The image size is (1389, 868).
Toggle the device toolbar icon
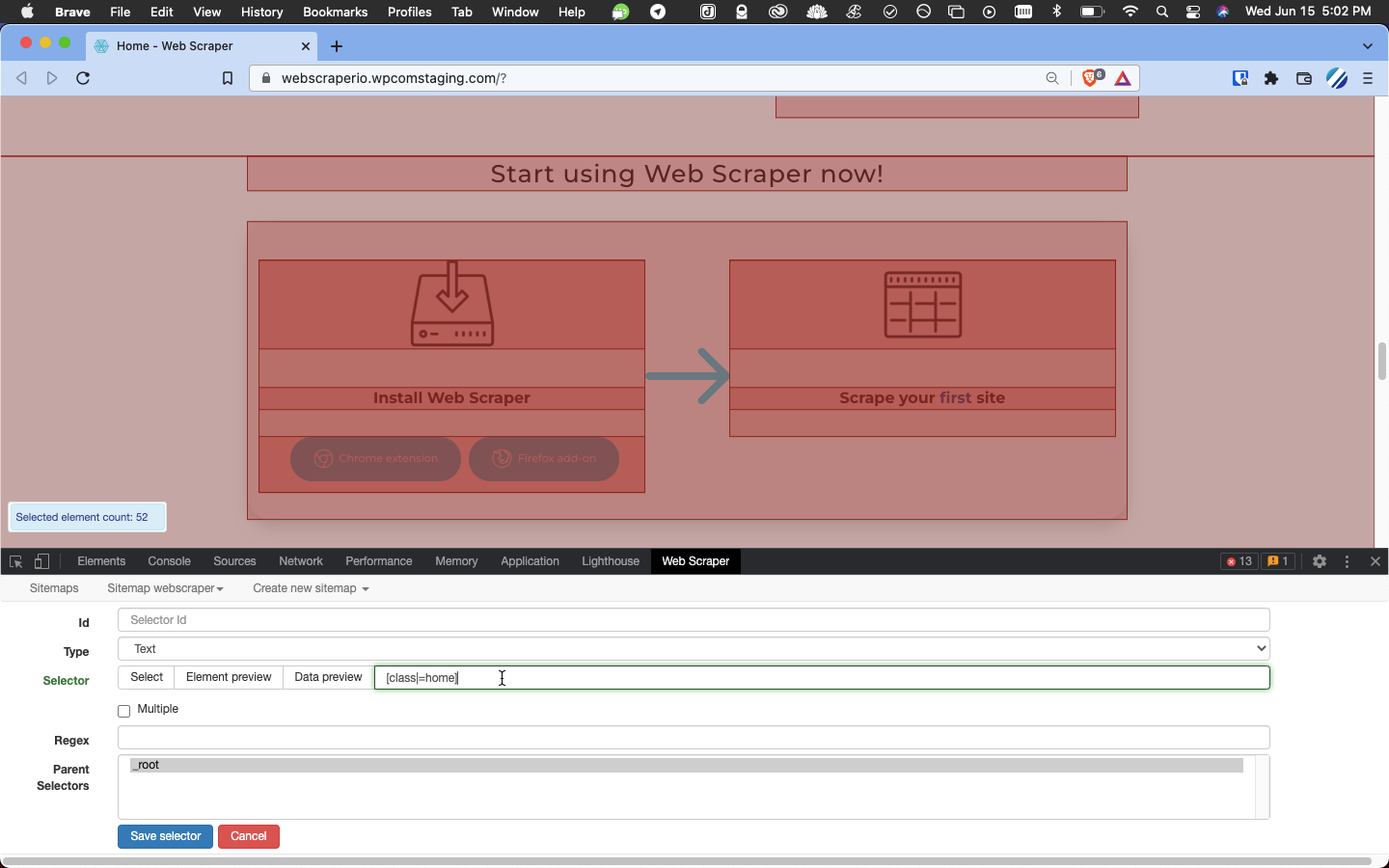[x=41, y=561]
